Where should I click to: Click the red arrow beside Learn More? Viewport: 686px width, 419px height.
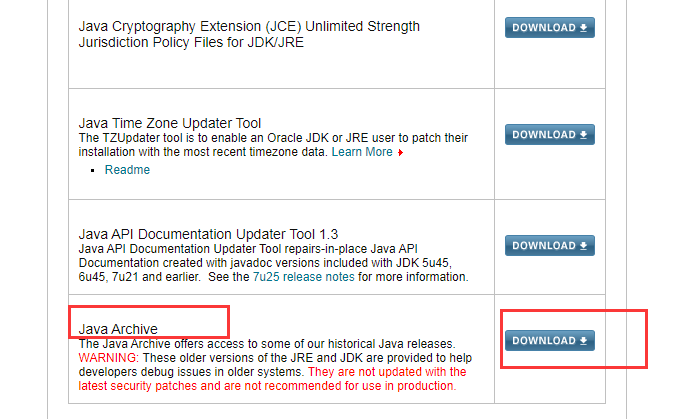click(x=401, y=153)
